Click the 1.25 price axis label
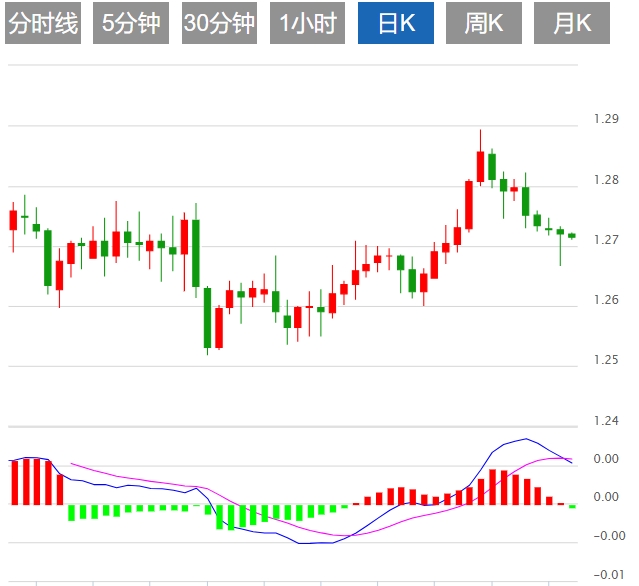Screen dimensions: 639x586 pyautogui.click(x=606, y=360)
